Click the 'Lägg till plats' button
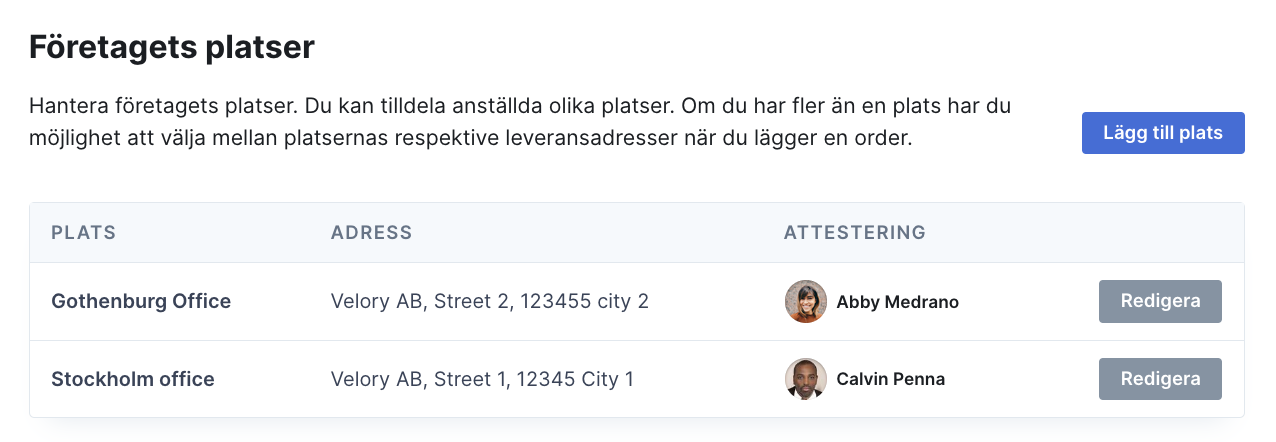Image resolution: width=1276 pixels, height=442 pixels. click(x=1163, y=133)
